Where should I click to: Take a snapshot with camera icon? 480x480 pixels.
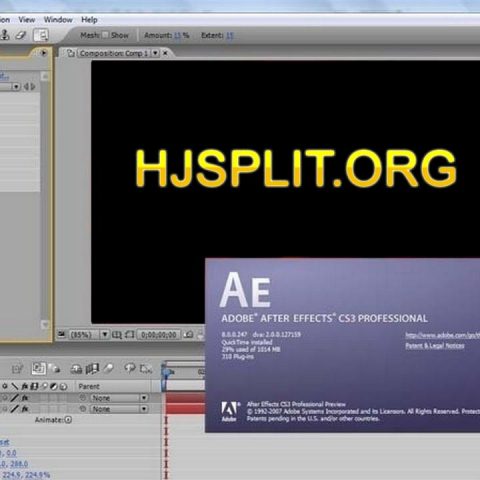click(189, 334)
